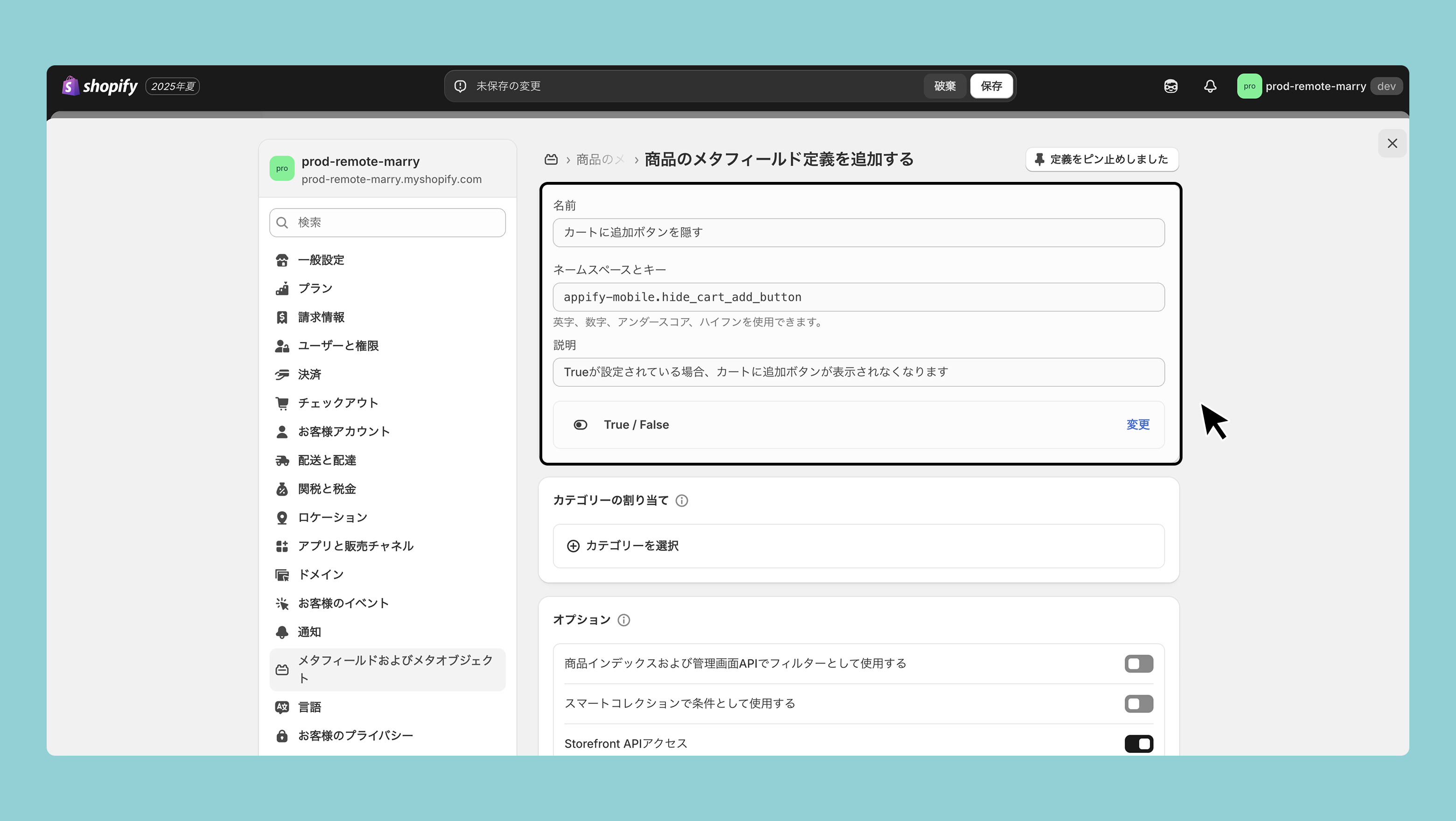Click info icon next to カテゴリーの割り当て
Screen dimensions: 1456x821
[x=682, y=501]
